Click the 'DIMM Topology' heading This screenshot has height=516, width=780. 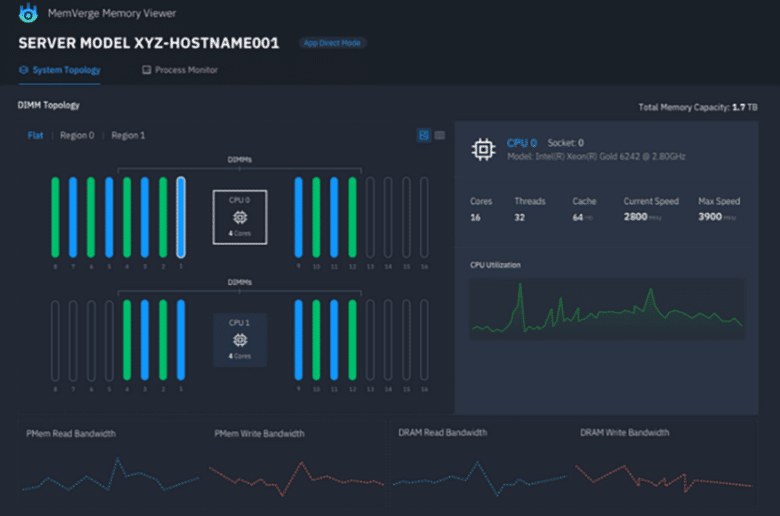click(x=49, y=105)
